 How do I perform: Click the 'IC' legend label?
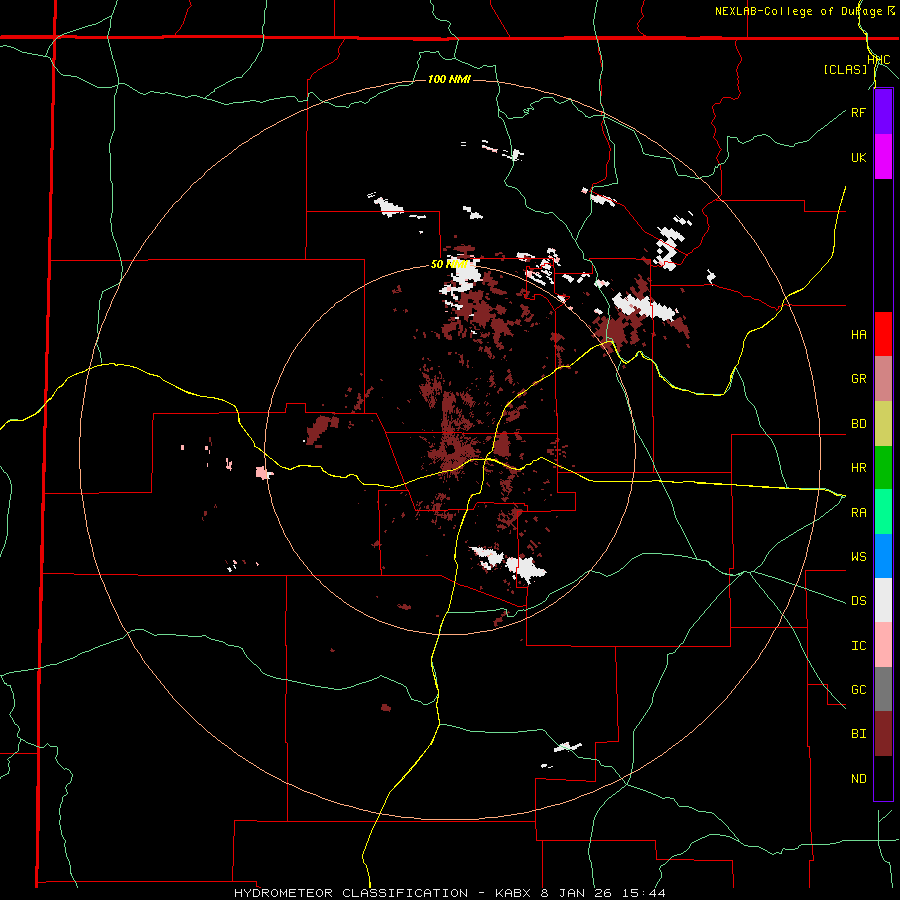point(858,646)
